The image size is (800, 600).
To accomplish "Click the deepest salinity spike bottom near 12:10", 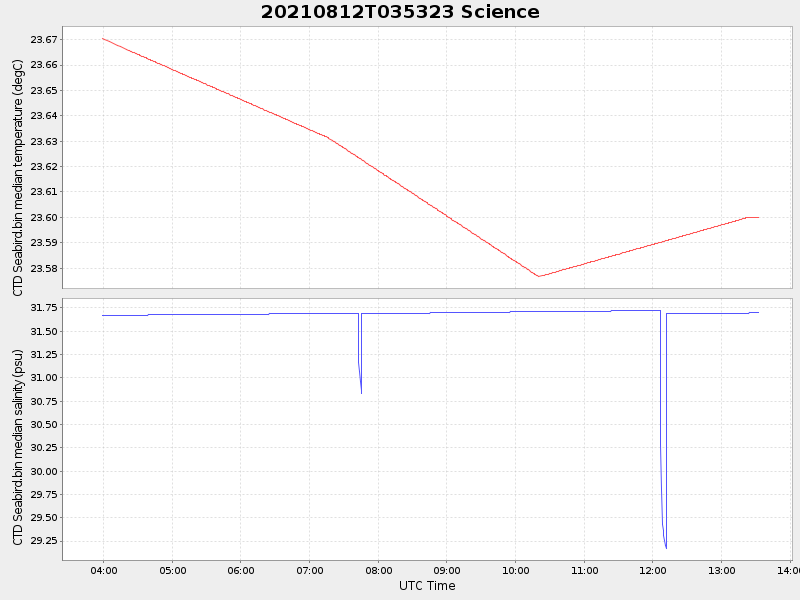I will (666, 548).
